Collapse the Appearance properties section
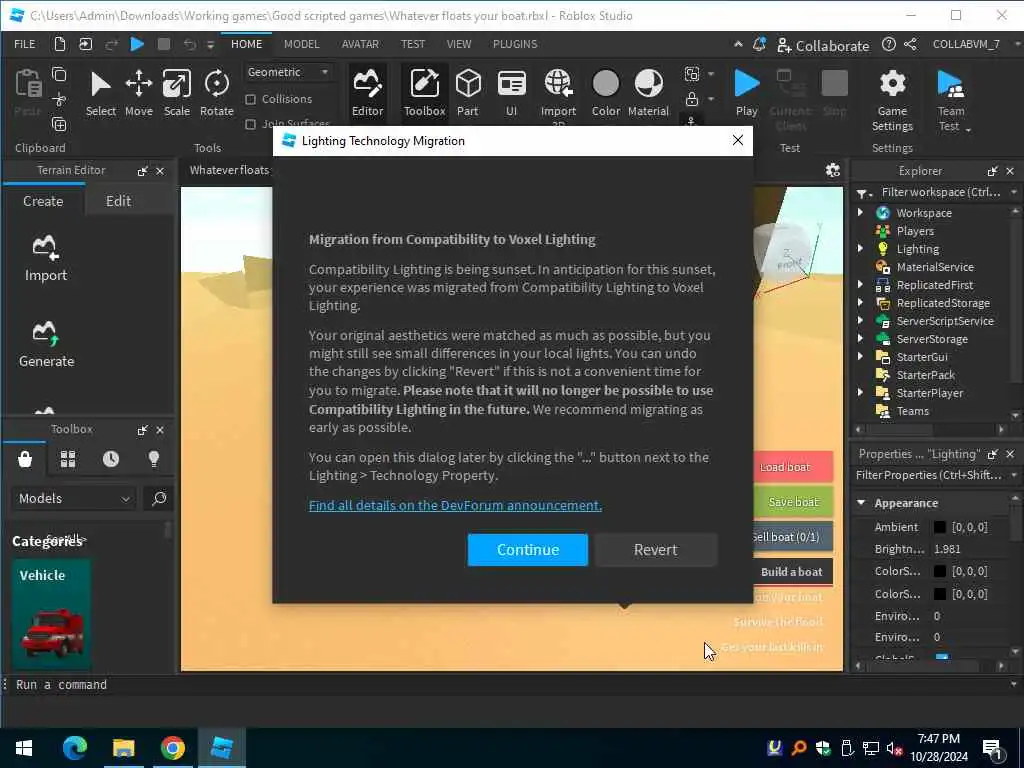 pyautogui.click(x=861, y=502)
